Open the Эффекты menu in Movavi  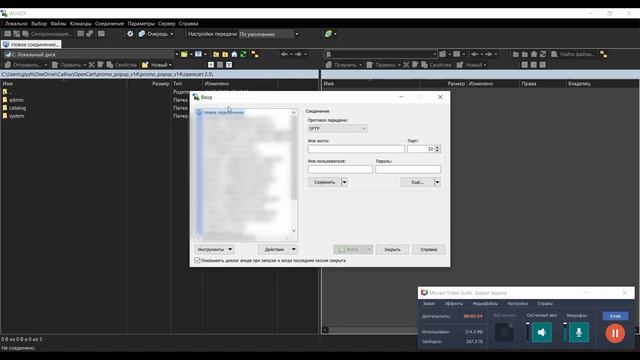[x=454, y=304]
